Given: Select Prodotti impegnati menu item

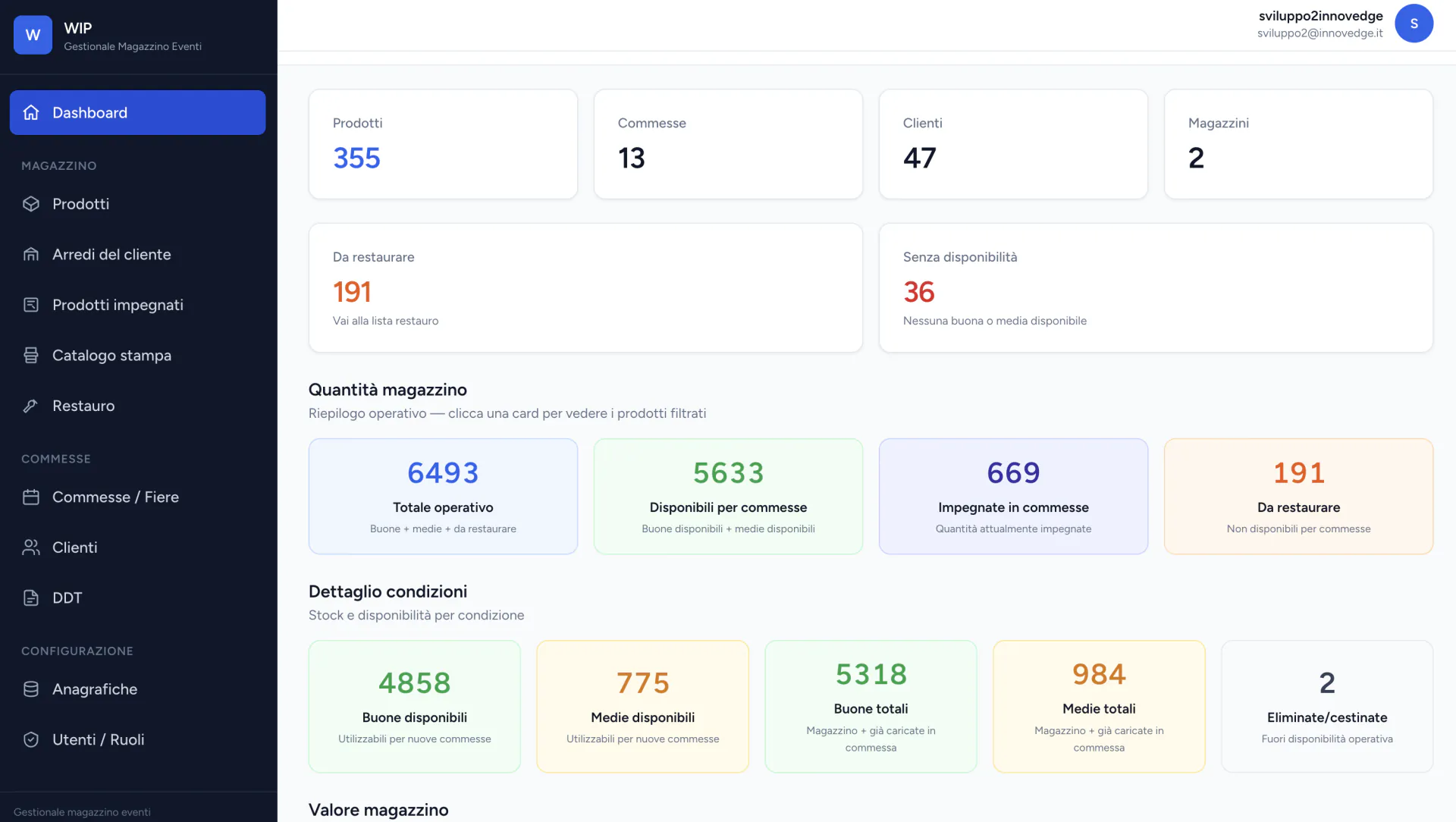Looking at the screenshot, I should click(137, 305).
